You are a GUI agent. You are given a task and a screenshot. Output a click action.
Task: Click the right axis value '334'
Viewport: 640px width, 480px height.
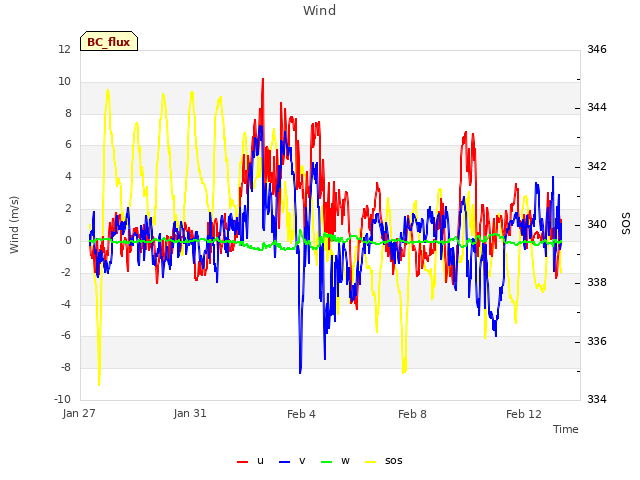click(x=597, y=399)
